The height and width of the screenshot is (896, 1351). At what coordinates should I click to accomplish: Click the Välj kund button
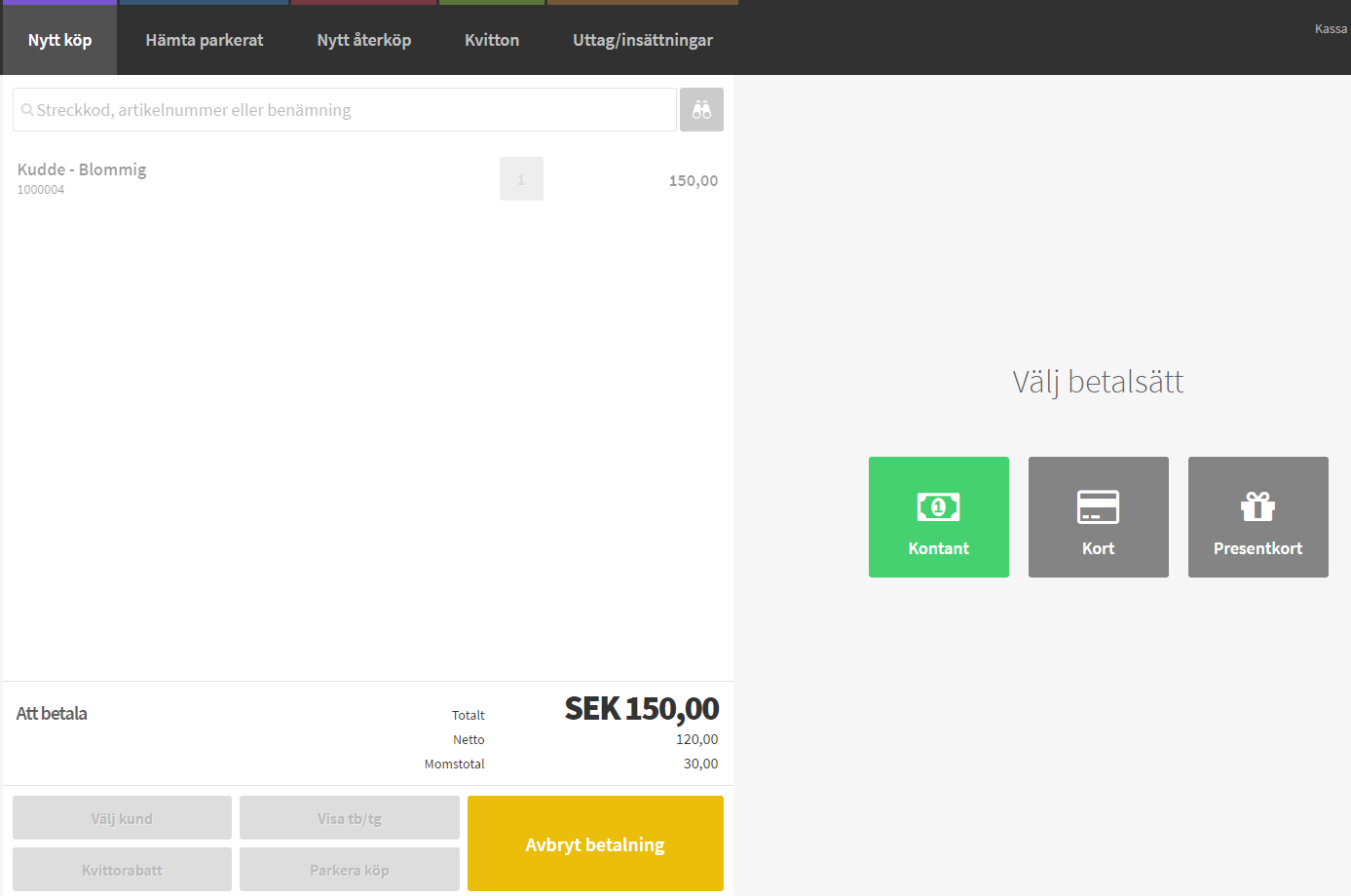(122, 818)
